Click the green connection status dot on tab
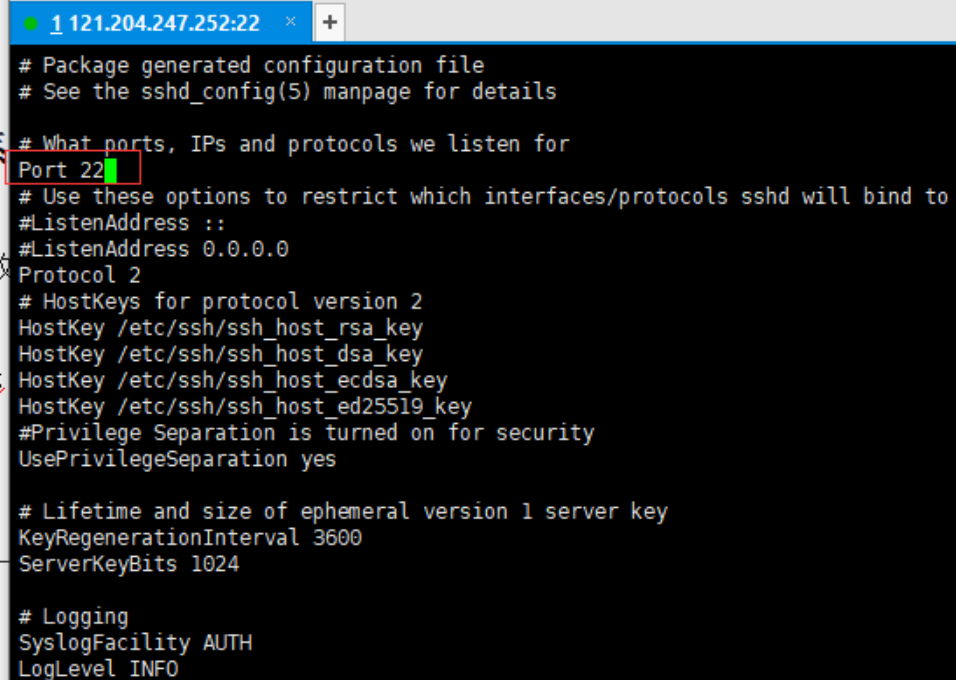 click(30, 23)
